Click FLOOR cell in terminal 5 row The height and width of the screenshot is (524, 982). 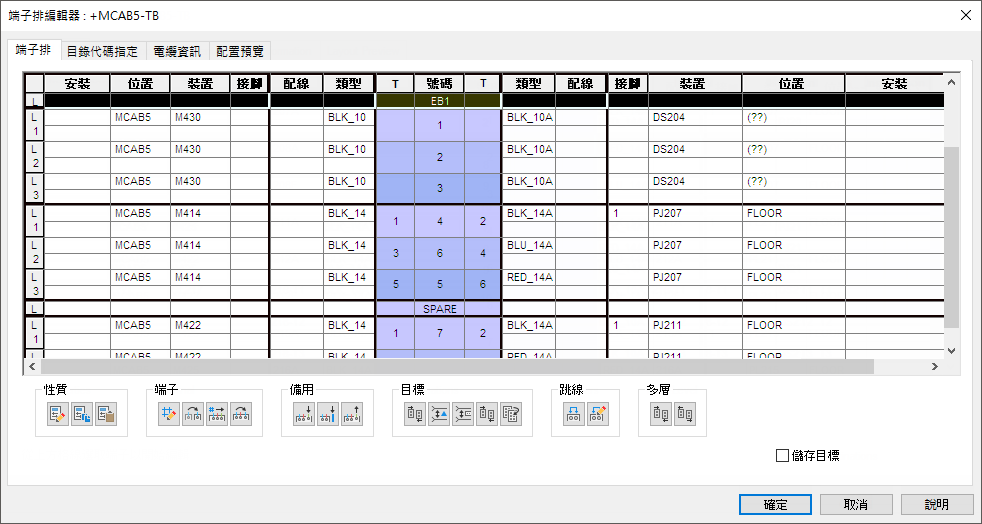pyautogui.click(x=793, y=277)
